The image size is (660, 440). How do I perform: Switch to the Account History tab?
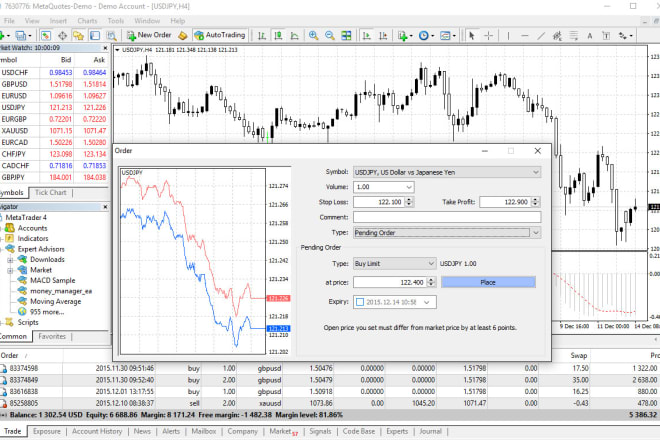coord(97,431)
